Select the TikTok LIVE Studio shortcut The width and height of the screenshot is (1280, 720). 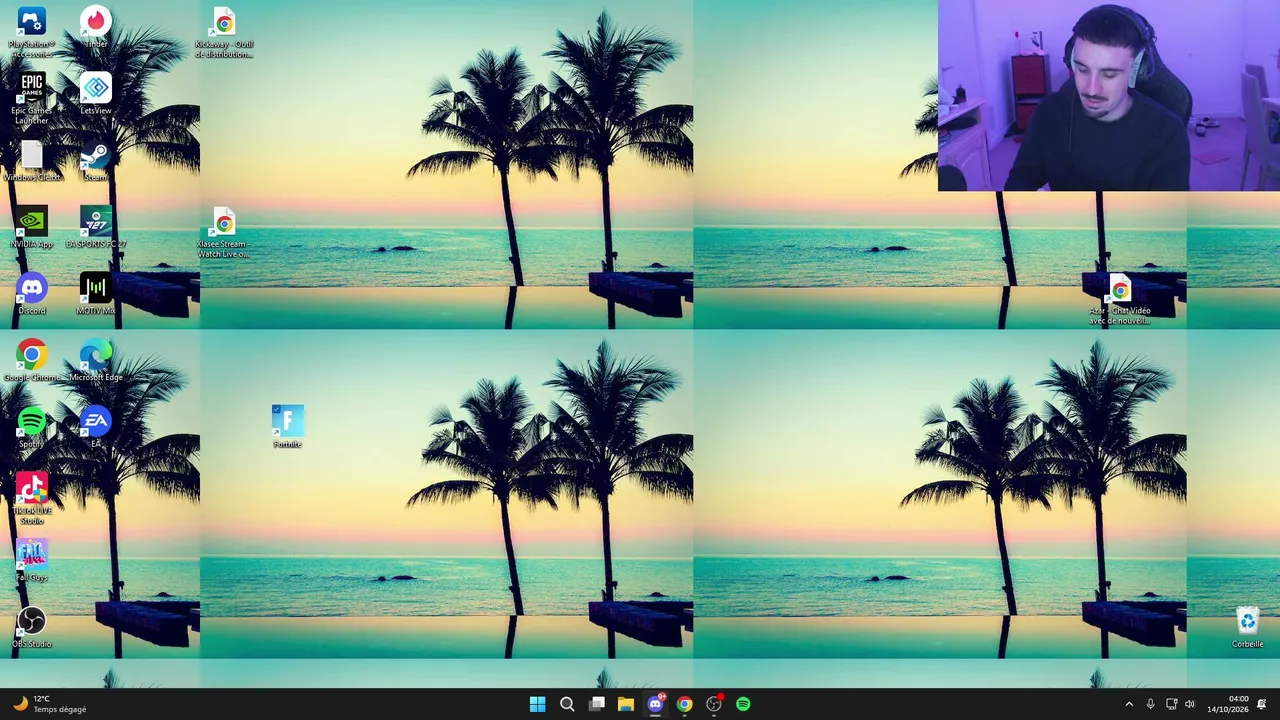click(31, 498)
